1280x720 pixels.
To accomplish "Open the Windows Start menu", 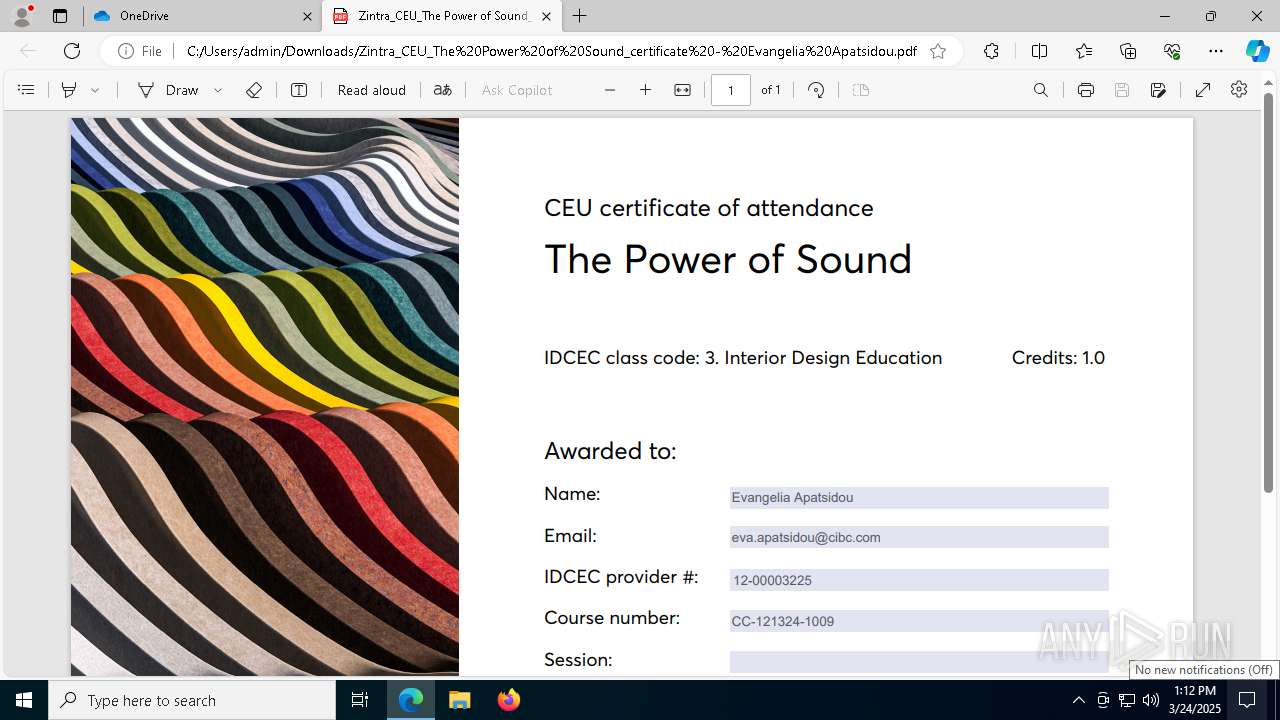I will (x=24, y=700).
